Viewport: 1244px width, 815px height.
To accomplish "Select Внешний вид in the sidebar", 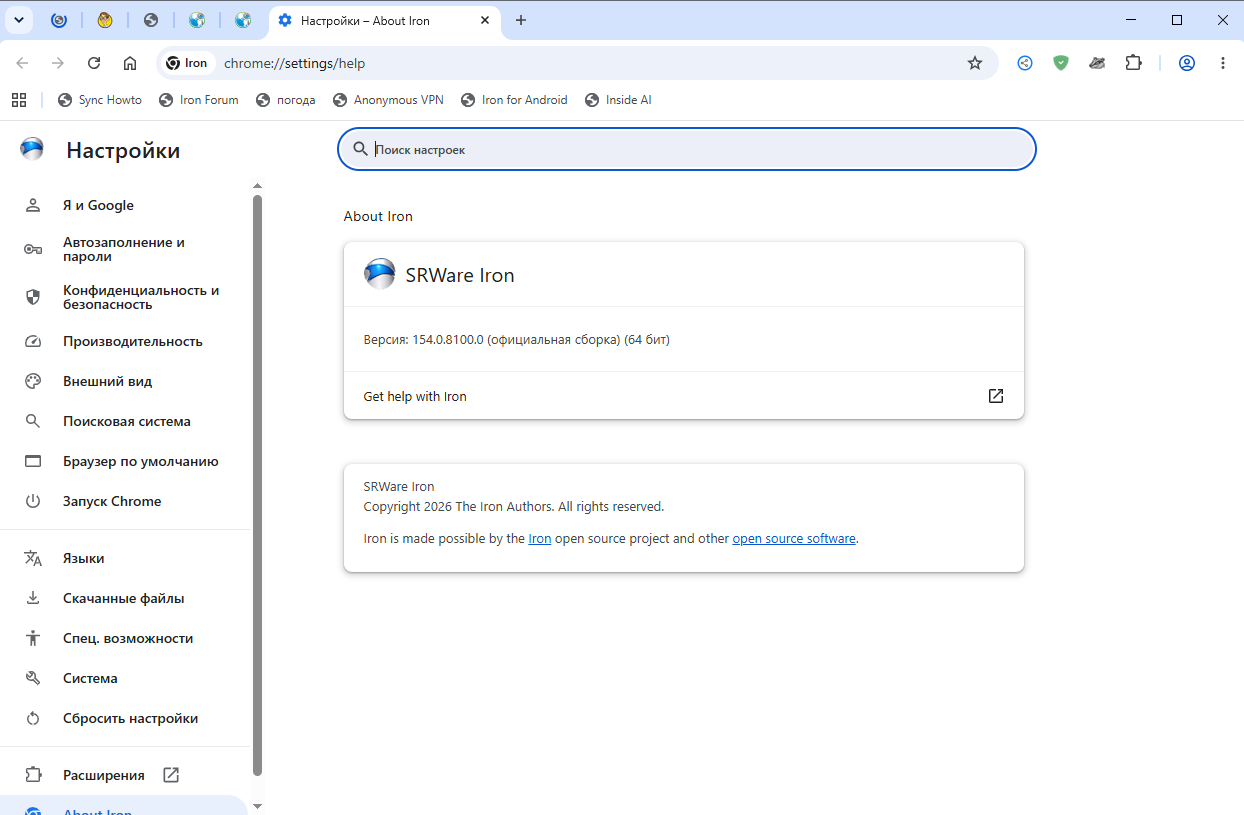I will 124,381.
